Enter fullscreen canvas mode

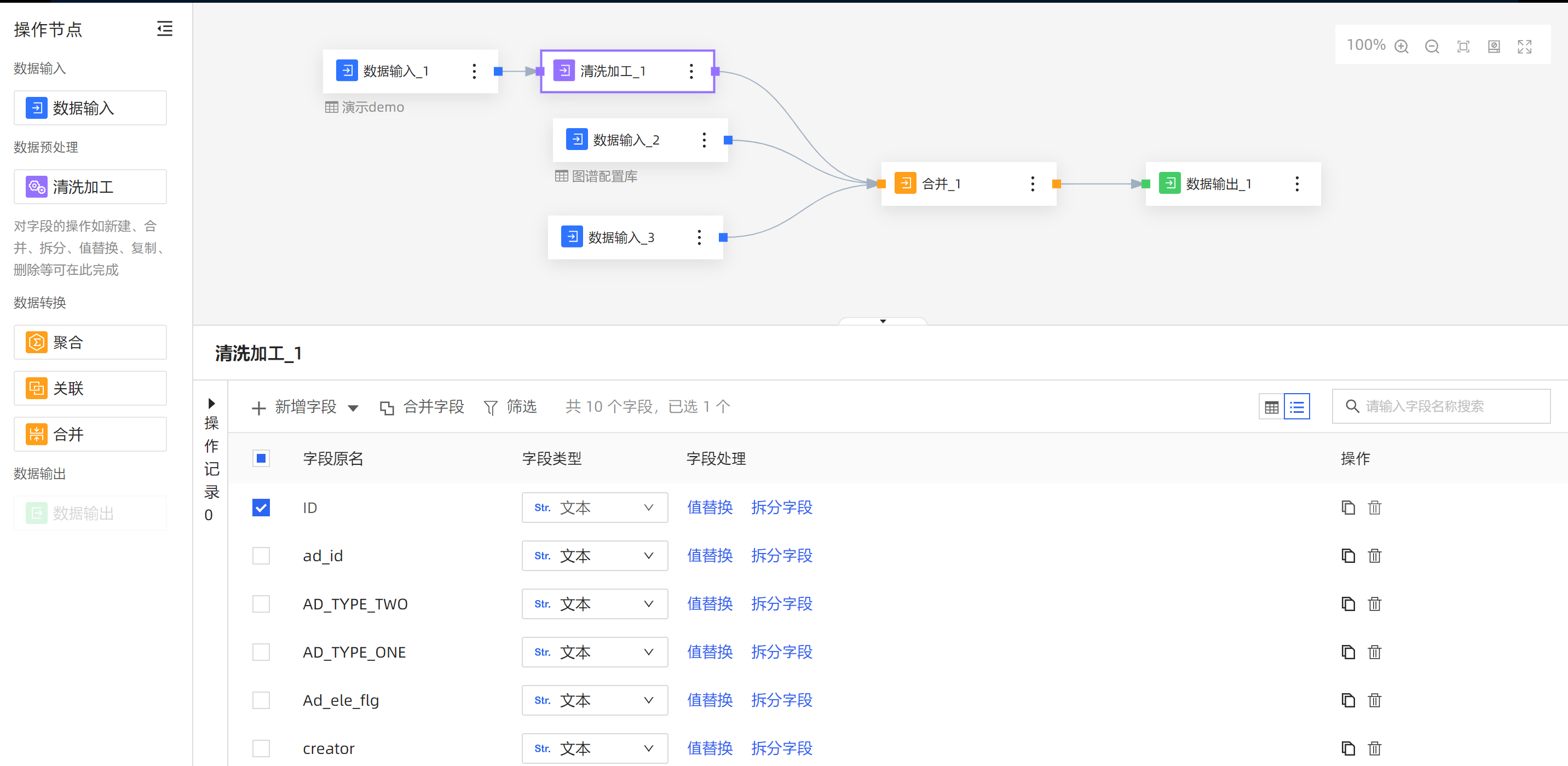tap(1525, 47)
